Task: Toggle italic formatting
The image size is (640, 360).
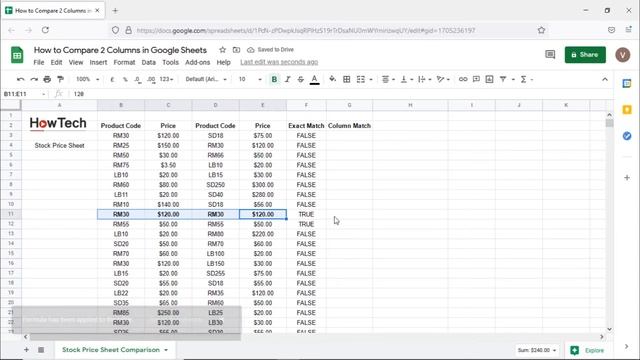Action: coord(287,79)
